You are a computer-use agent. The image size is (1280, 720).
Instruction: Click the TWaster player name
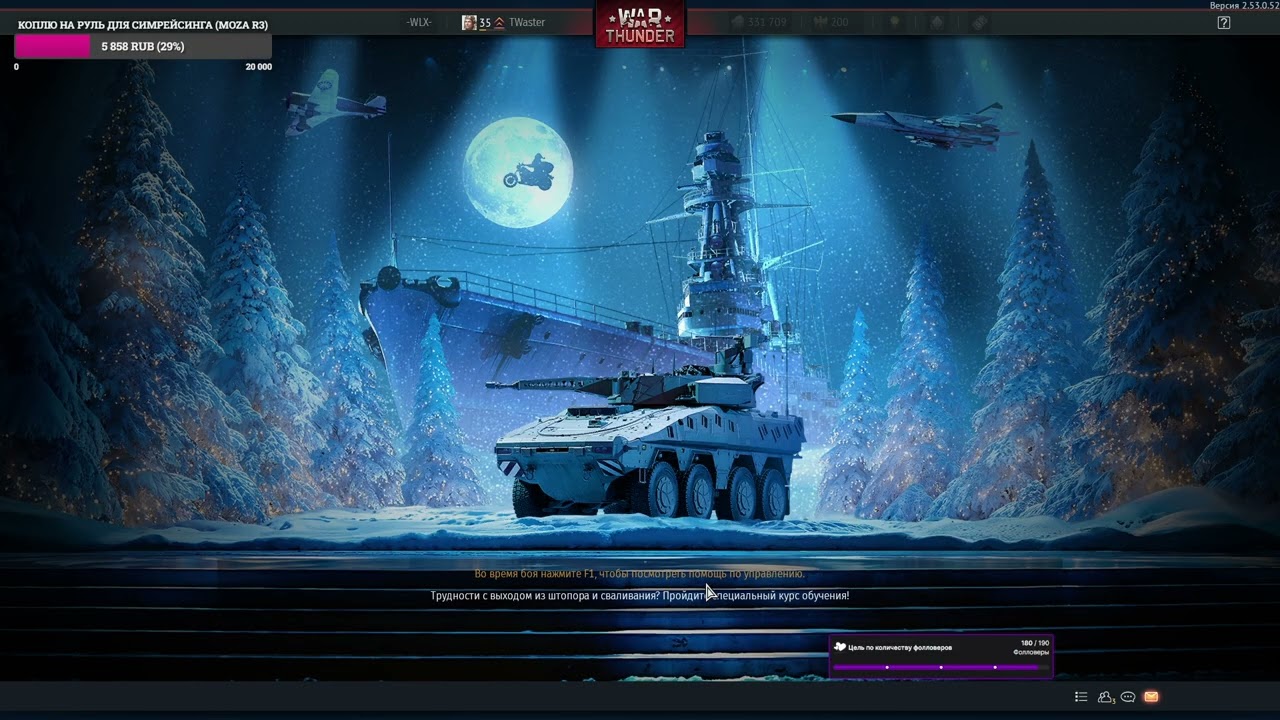coord(527,22)
